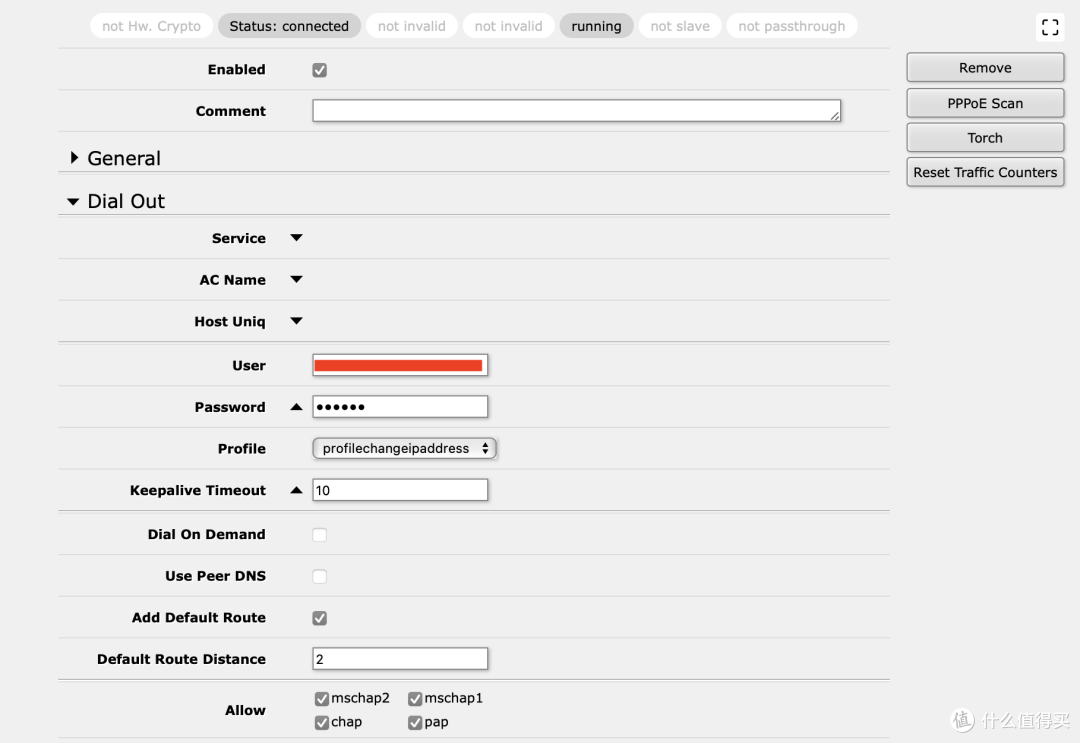Collapse the Keepalive Timeout arrow
The image size is (1080, 743).
296,490
